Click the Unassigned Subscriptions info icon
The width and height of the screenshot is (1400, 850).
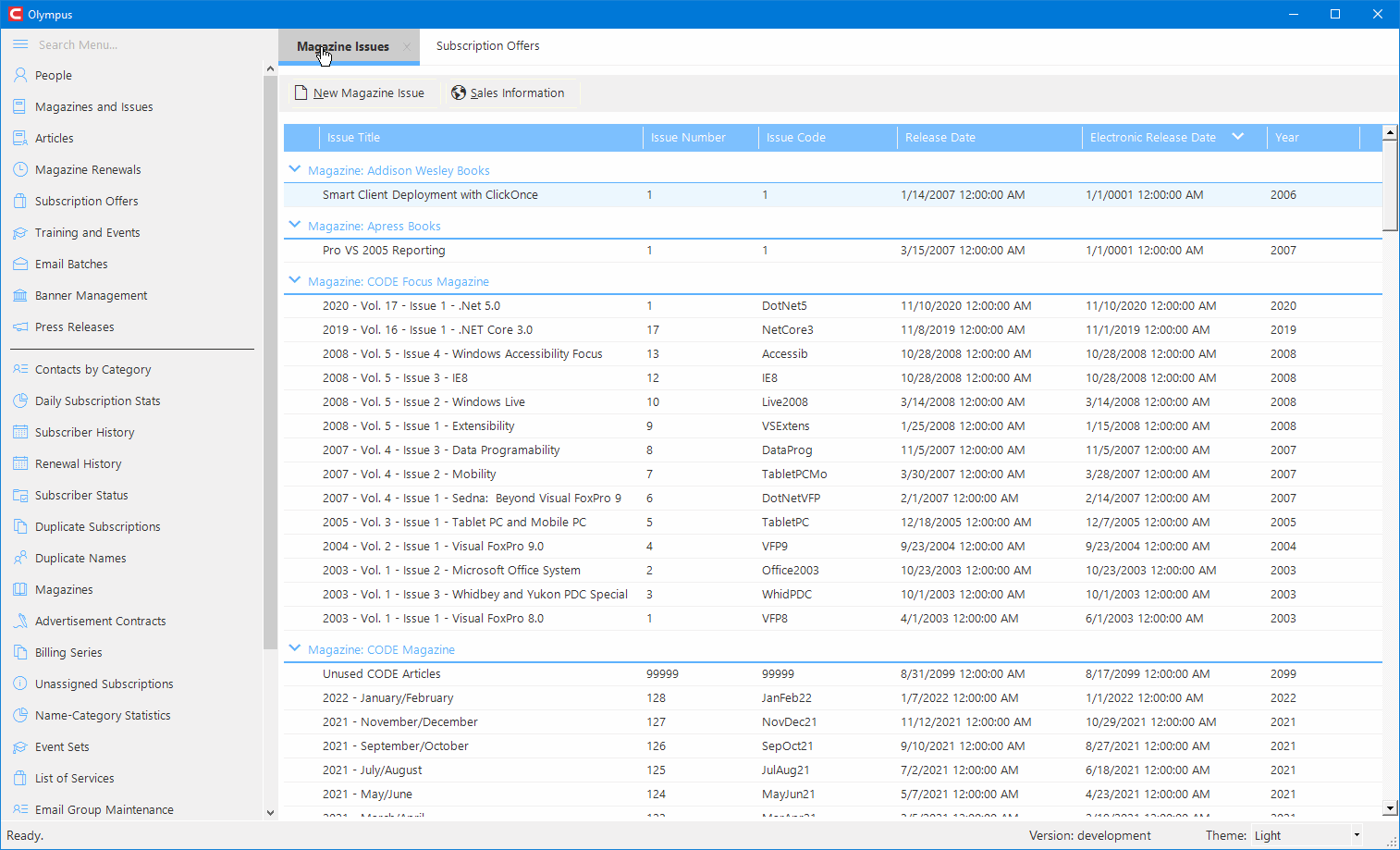coord(20,684)
